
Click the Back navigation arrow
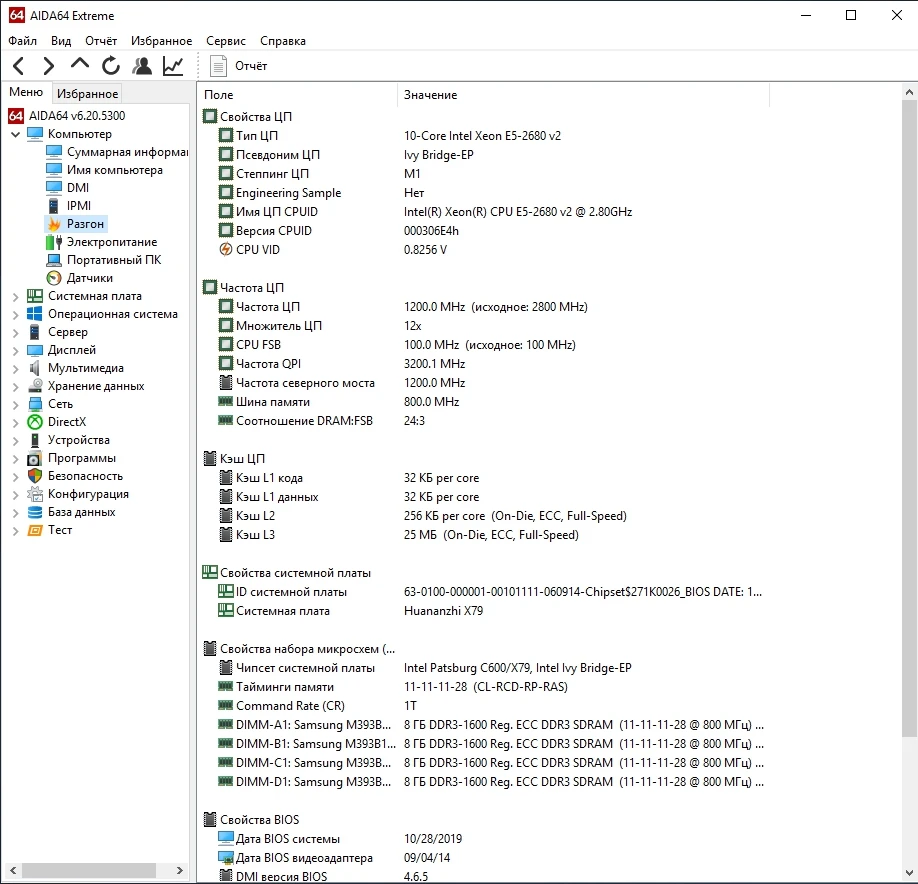click(19, 66)
